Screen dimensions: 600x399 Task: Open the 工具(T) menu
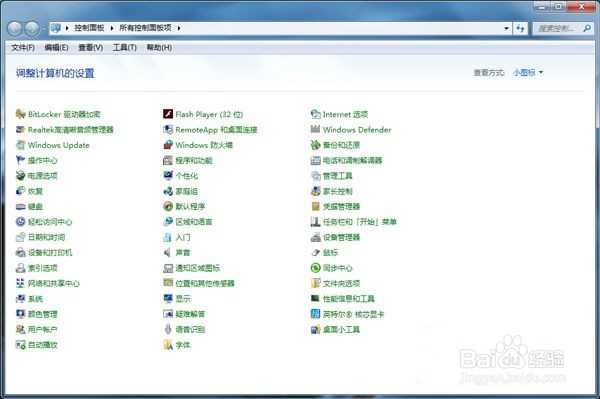click(x=125, y=47)
